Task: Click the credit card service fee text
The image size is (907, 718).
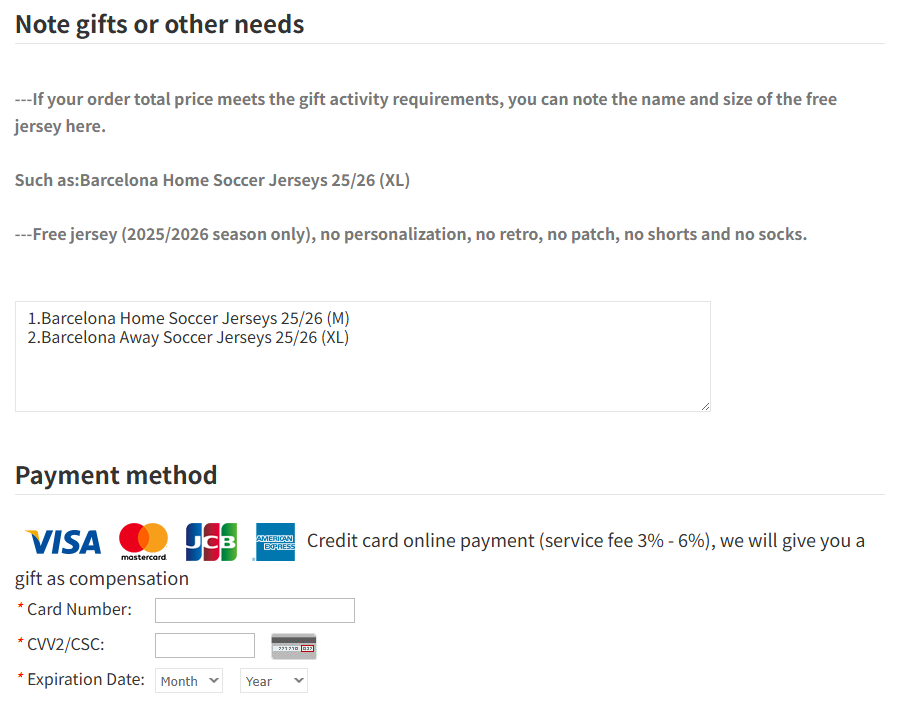Action: tap(585, 541)
